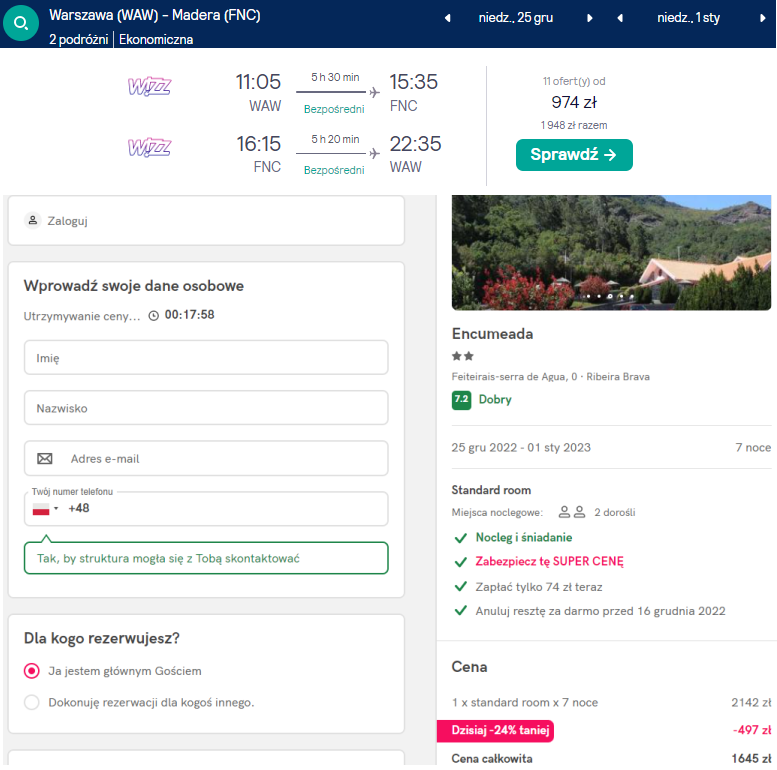
Task: Click checkmark beside 'Zapłać tylko 74 zł teraz'
Action: pos(461,587)
